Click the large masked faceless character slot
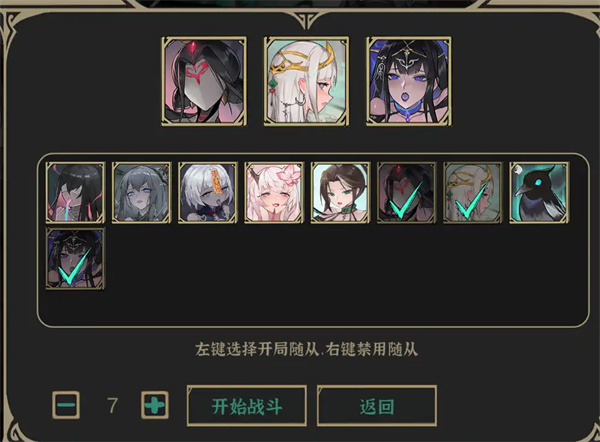 click(204, 81)
